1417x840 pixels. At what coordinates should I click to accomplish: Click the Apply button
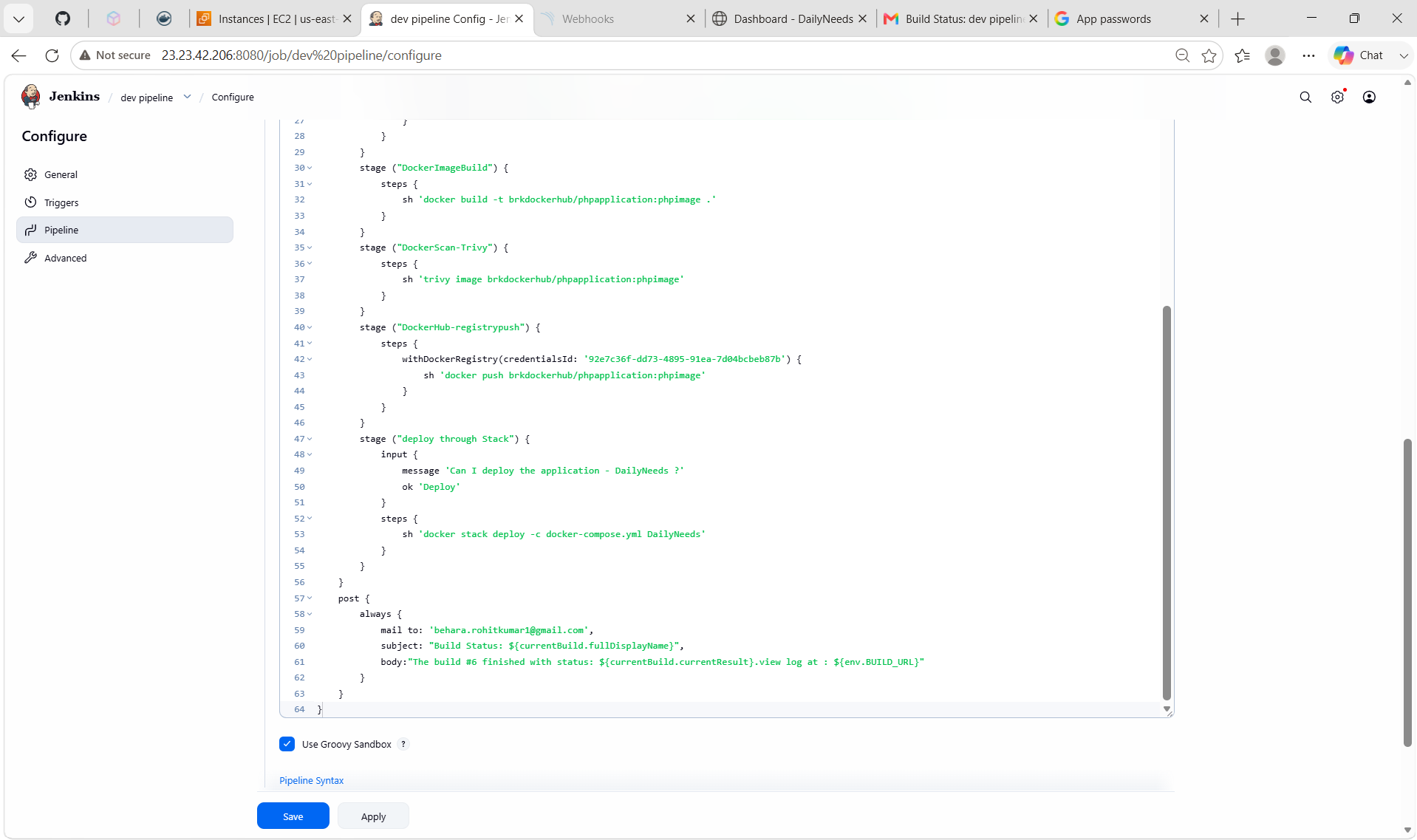click(x=373, y=816)
